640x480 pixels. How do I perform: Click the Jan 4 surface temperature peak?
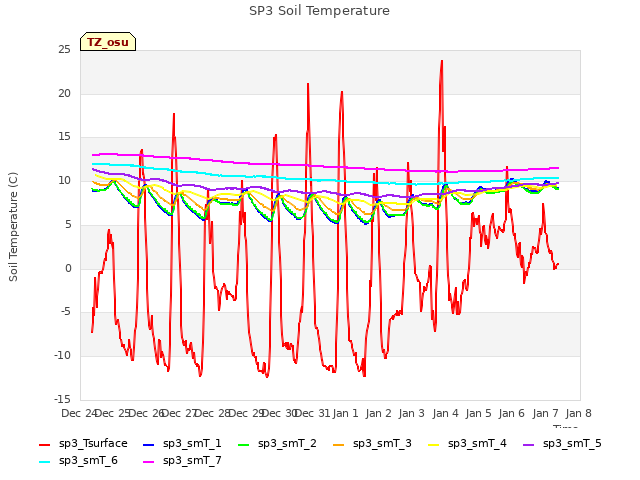click(442, 61)
